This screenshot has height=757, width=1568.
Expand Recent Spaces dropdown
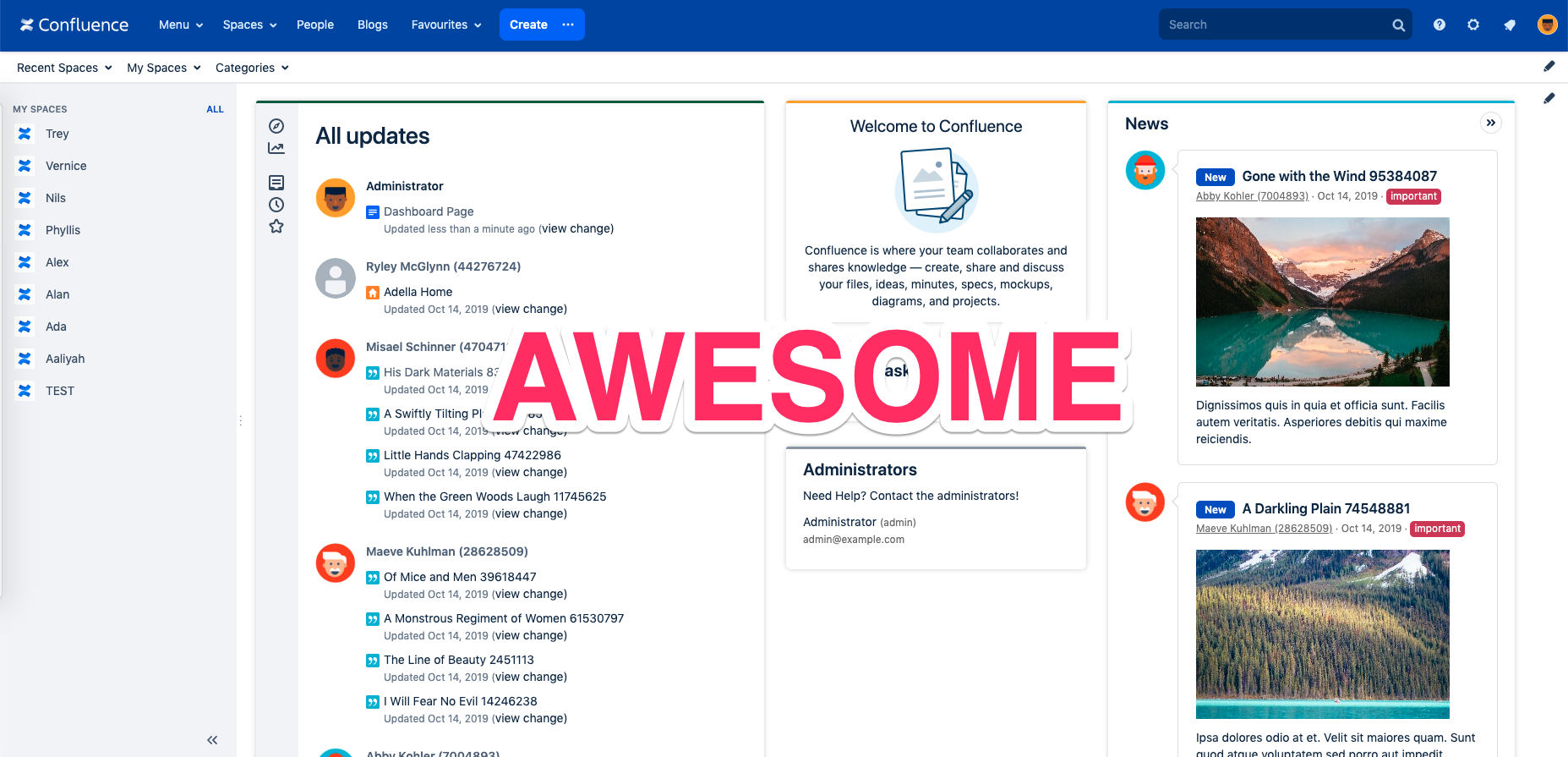click(x=64, y=68)
